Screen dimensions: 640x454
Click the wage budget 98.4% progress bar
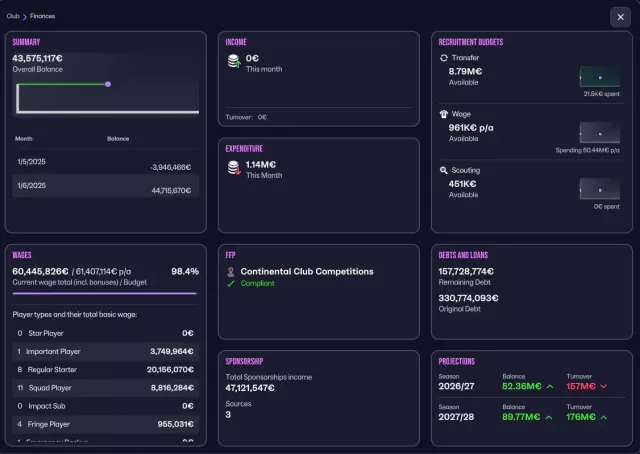click(x=105, y=293)
